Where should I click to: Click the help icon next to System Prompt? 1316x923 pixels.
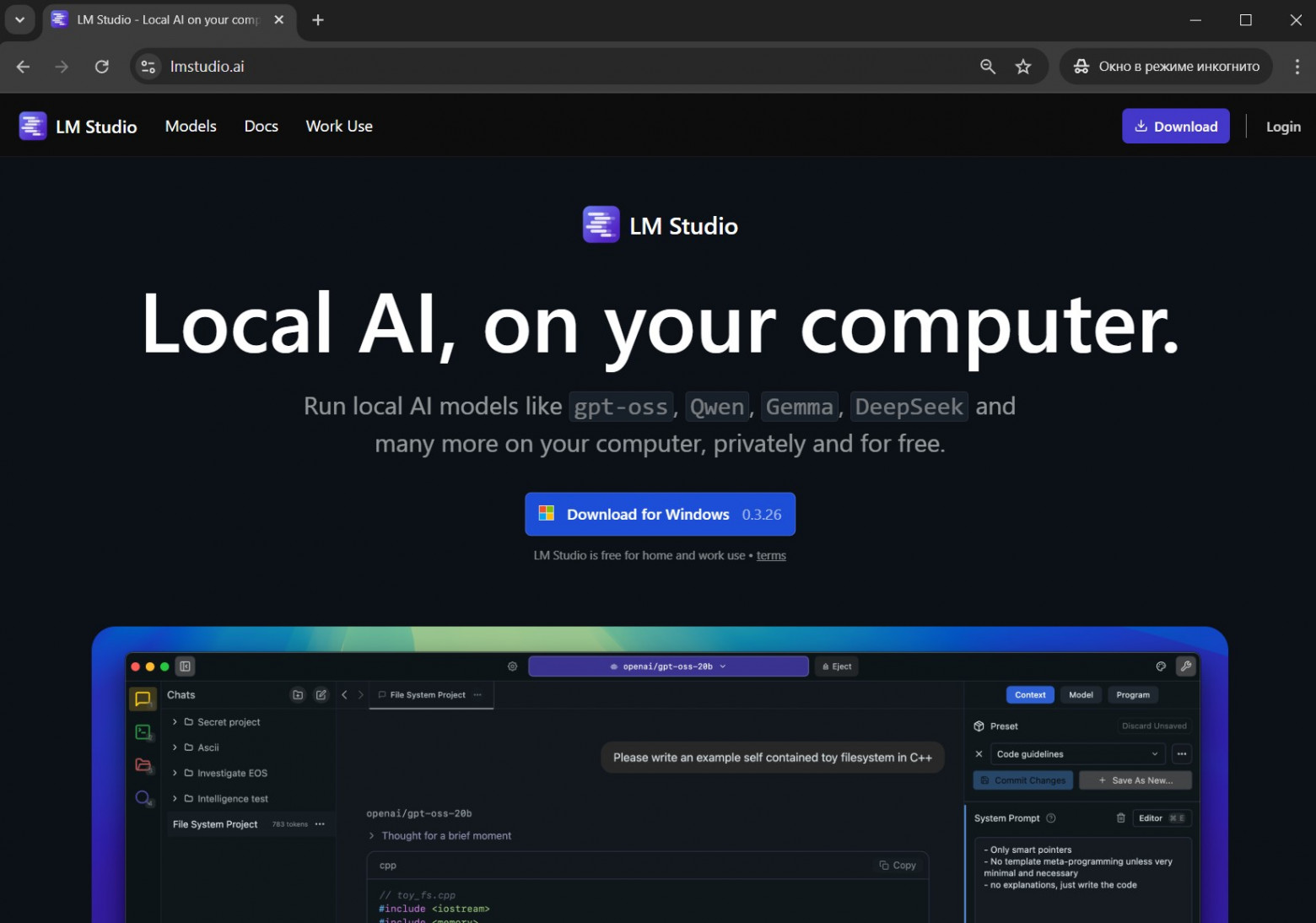point(1050,818)
